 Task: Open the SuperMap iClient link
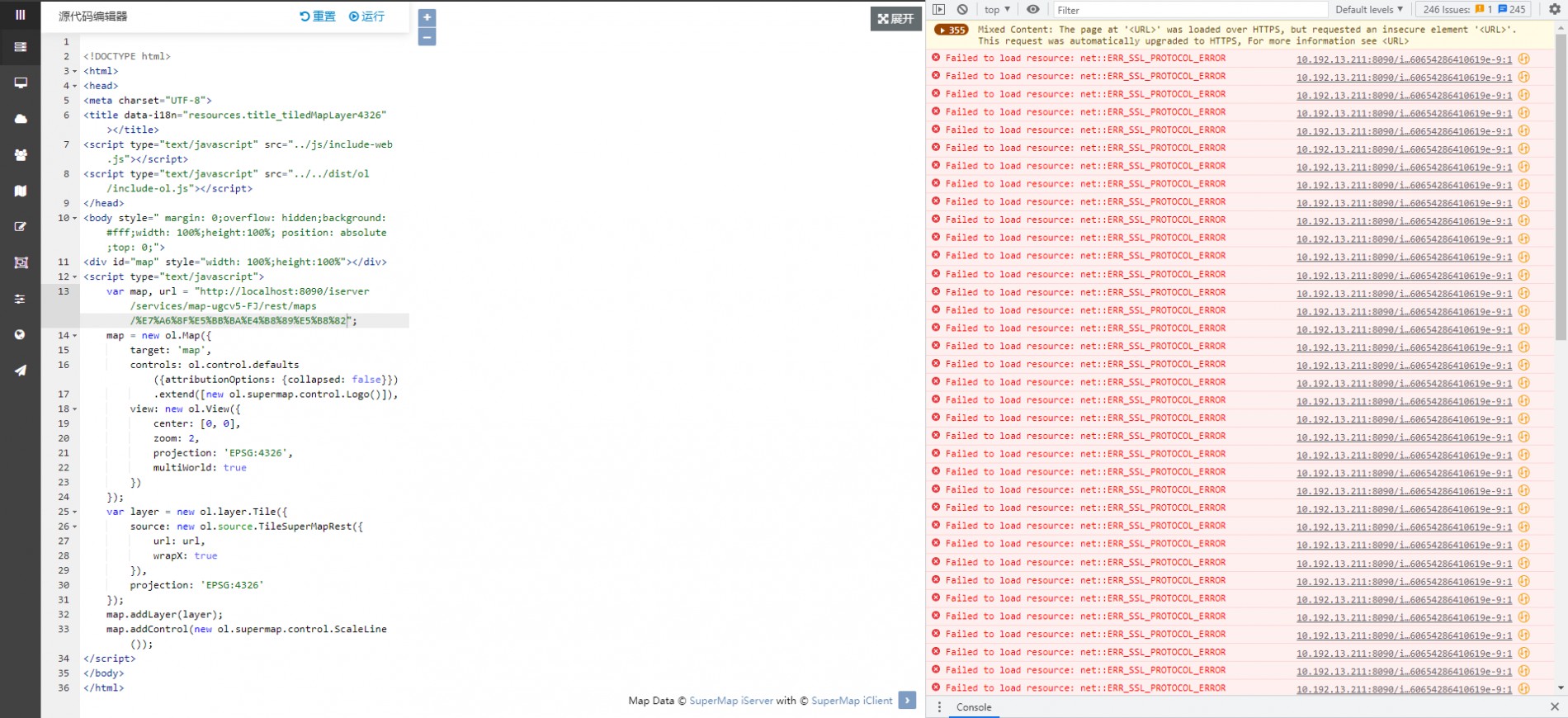(x=852, y=701)
